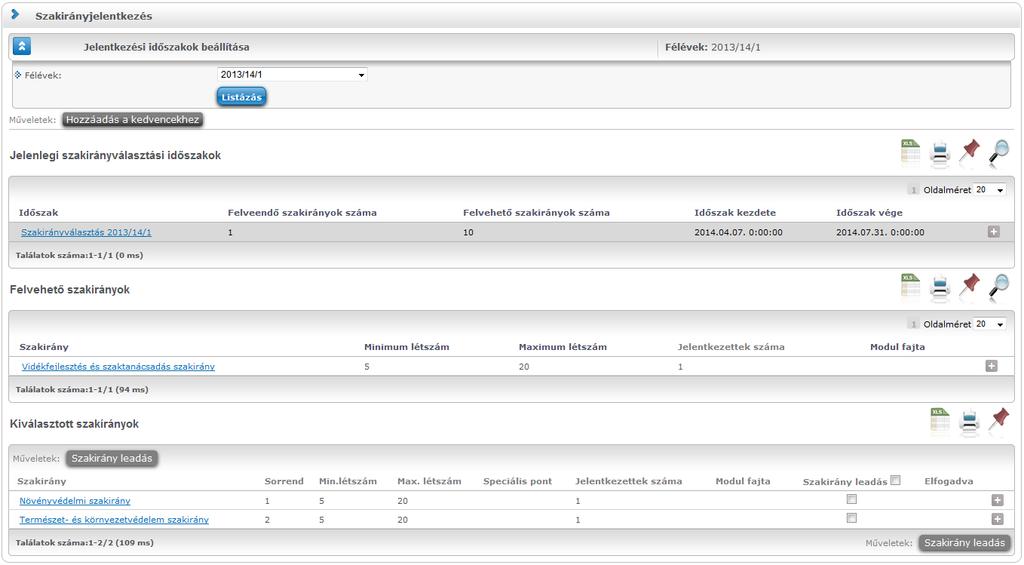
Task: Click page 1 indicator in Felvehető szakirányok table
Action: pyautogui.click(x=913, y=324)
